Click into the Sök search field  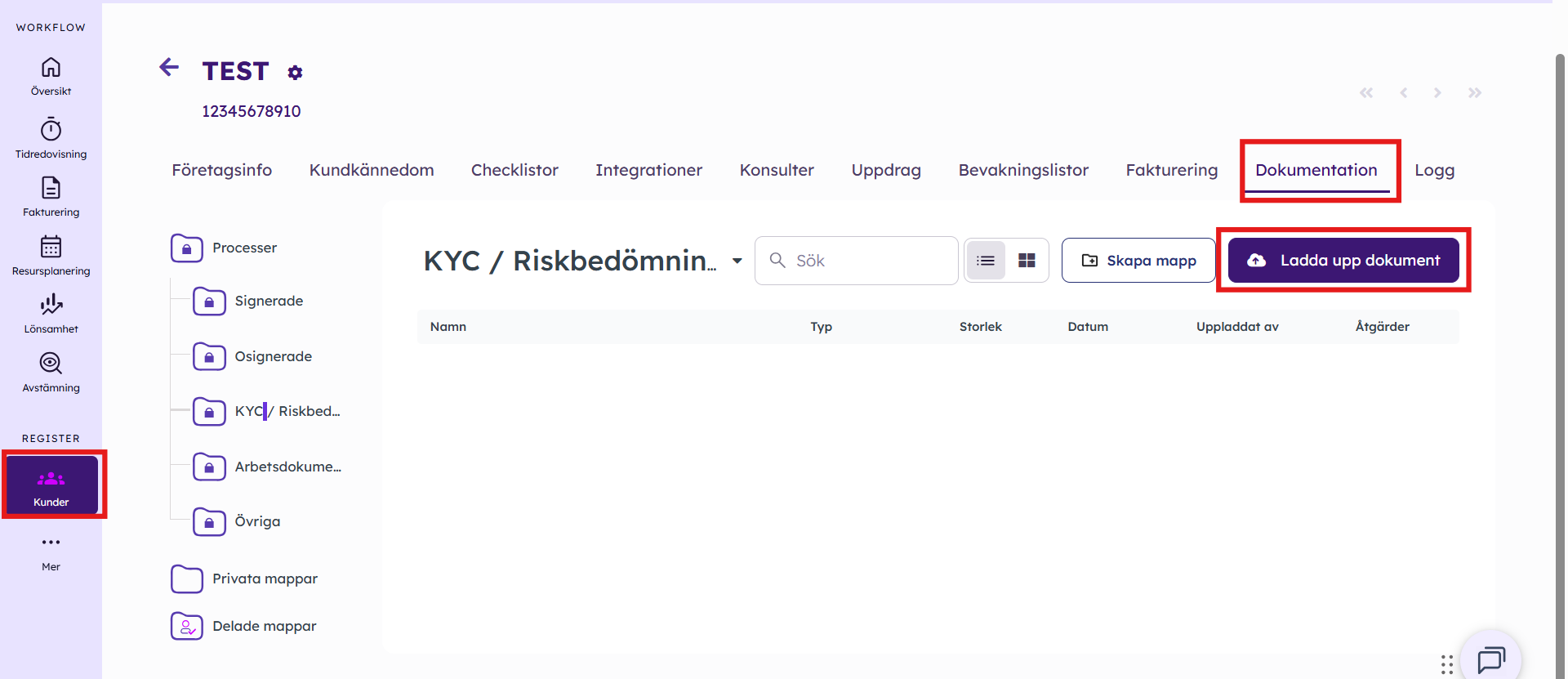click(857, 260)
